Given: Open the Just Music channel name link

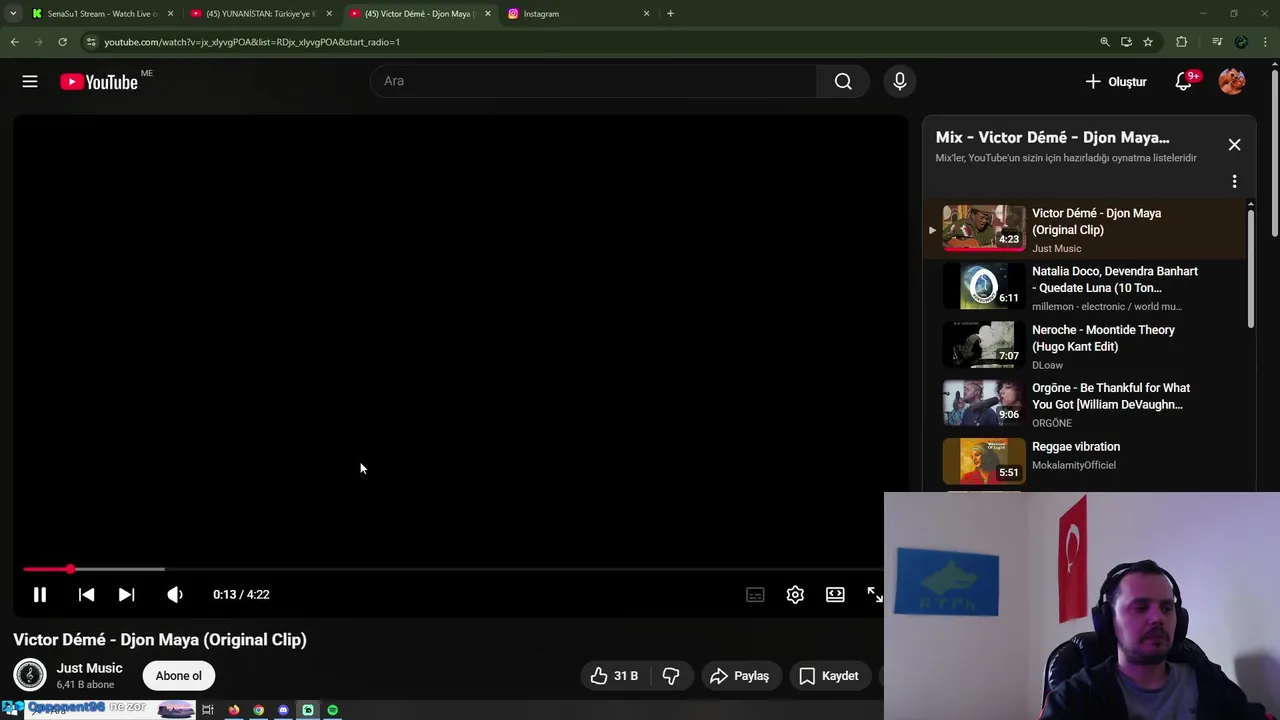Looking at the screenshot, I should pyautogui.click(x=89, y=668).
